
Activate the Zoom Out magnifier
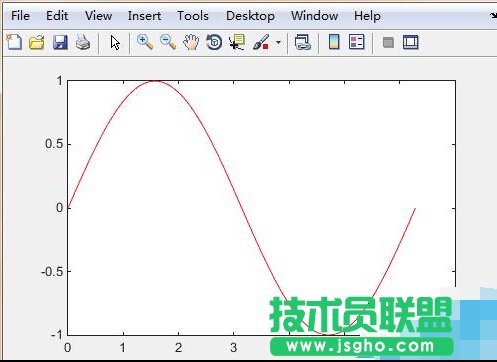tap(168, 42)
